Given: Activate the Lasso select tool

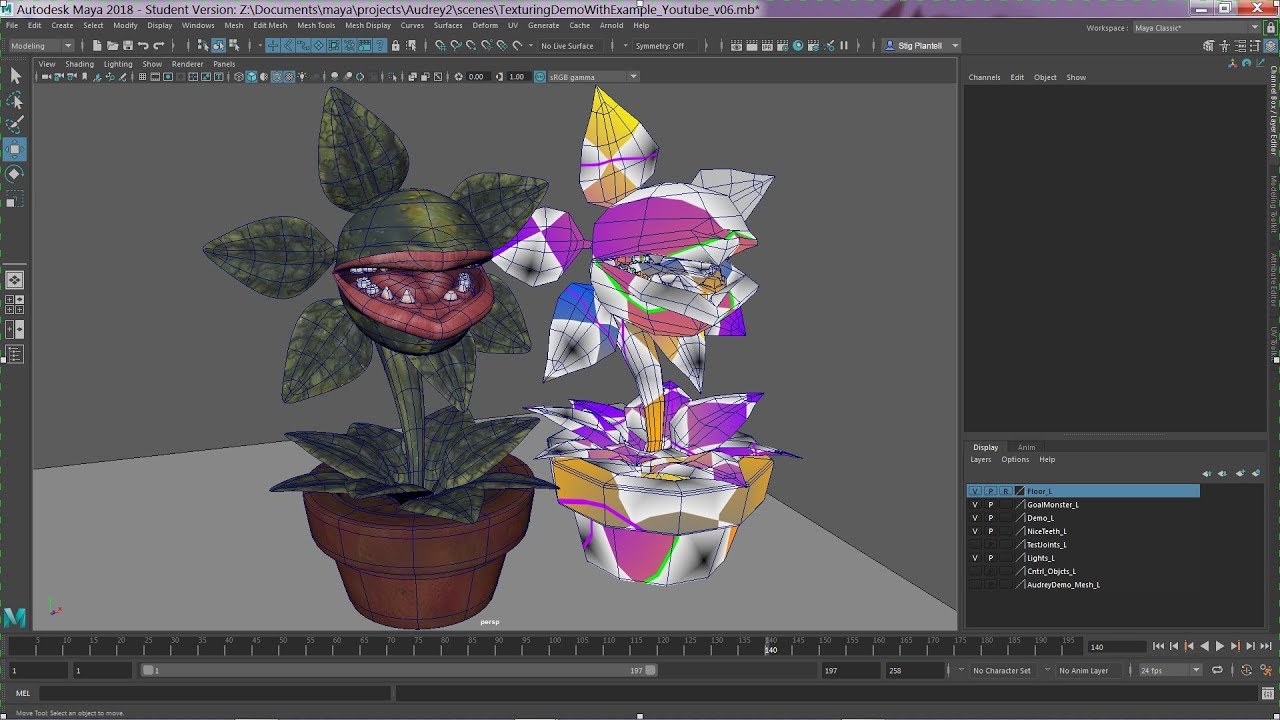Looking at the screenshot, I should tap(15, 101).
